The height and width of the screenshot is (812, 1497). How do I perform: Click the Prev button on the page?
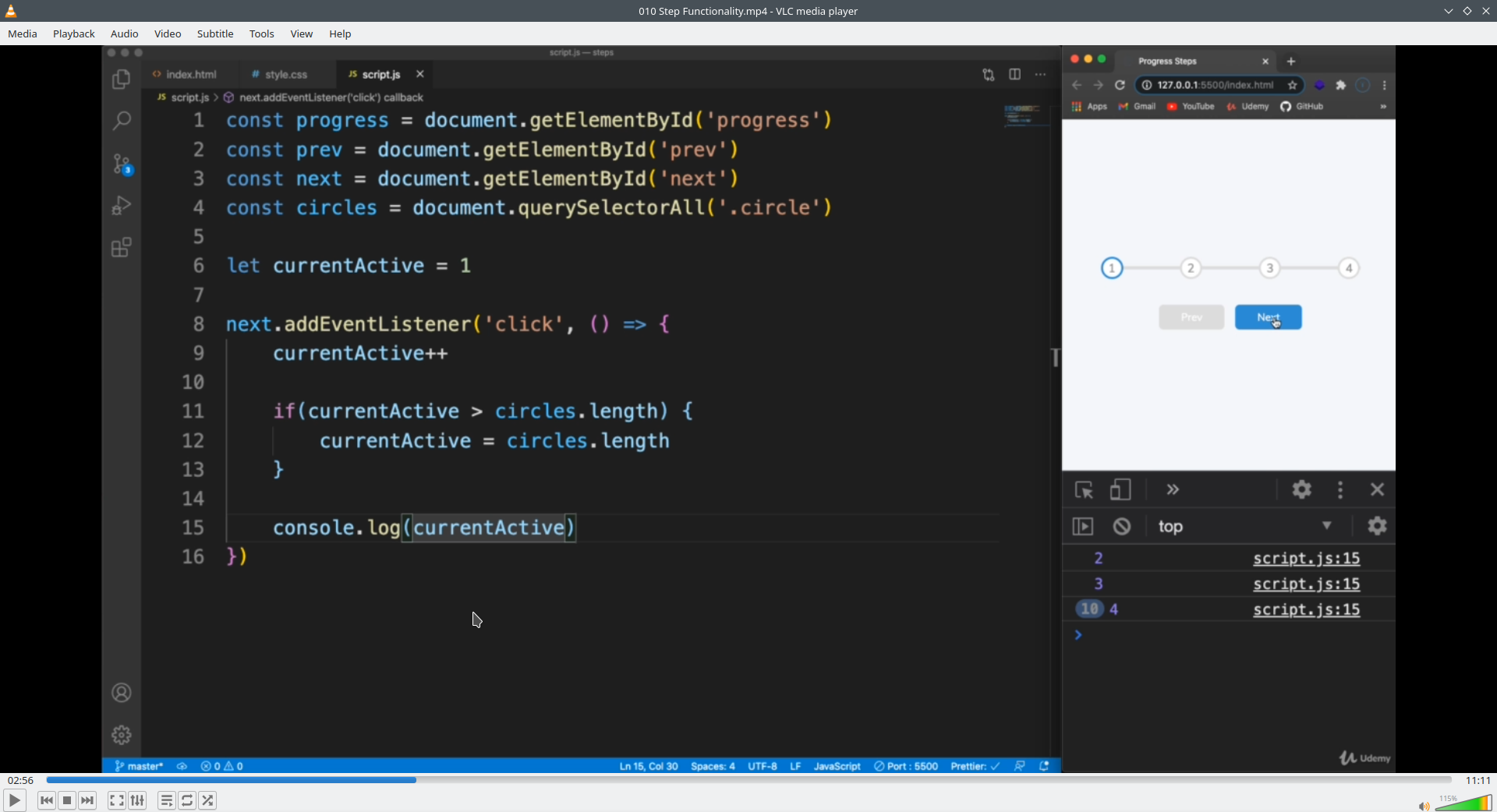pyautogui.click(x=1191, y=317)
